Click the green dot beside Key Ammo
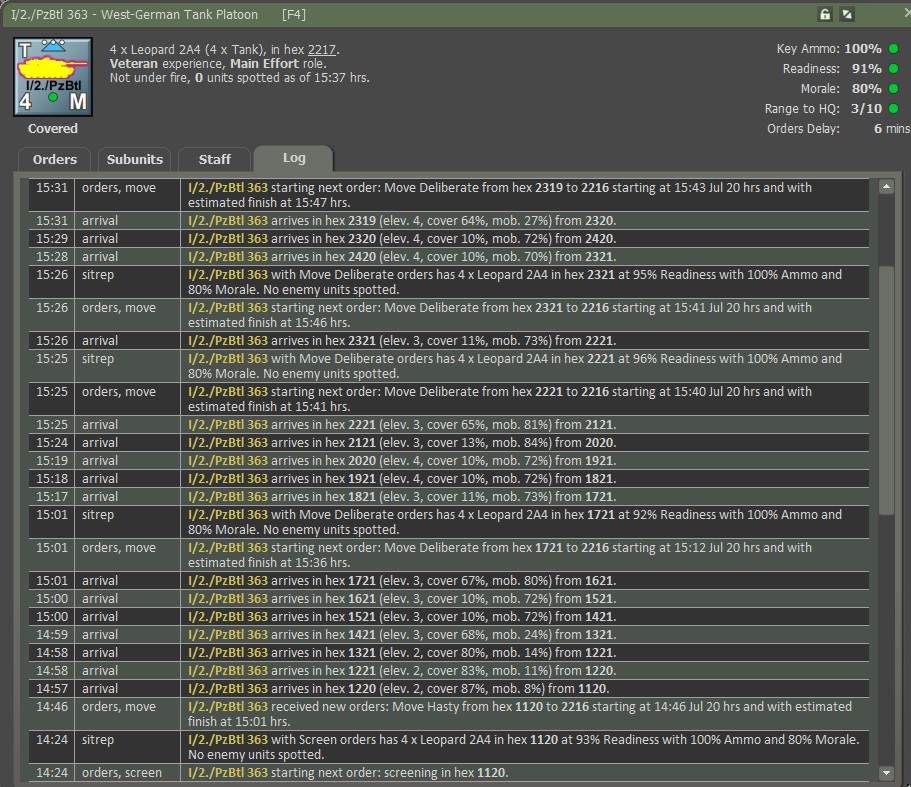 894,49
